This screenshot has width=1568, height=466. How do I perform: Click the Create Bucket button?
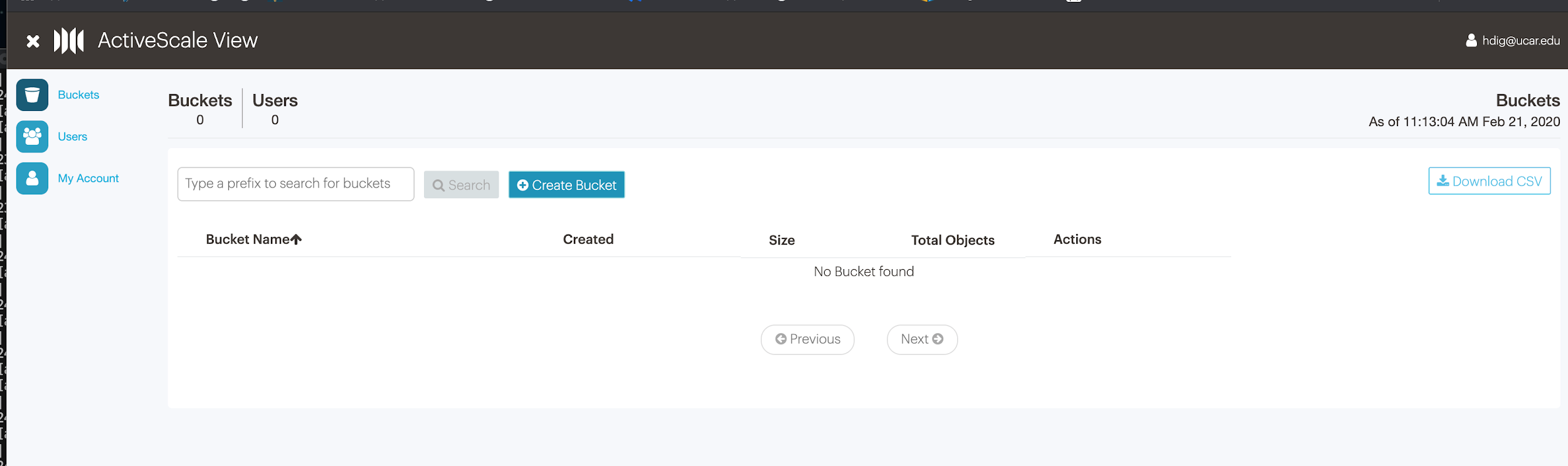click(566, 185)
